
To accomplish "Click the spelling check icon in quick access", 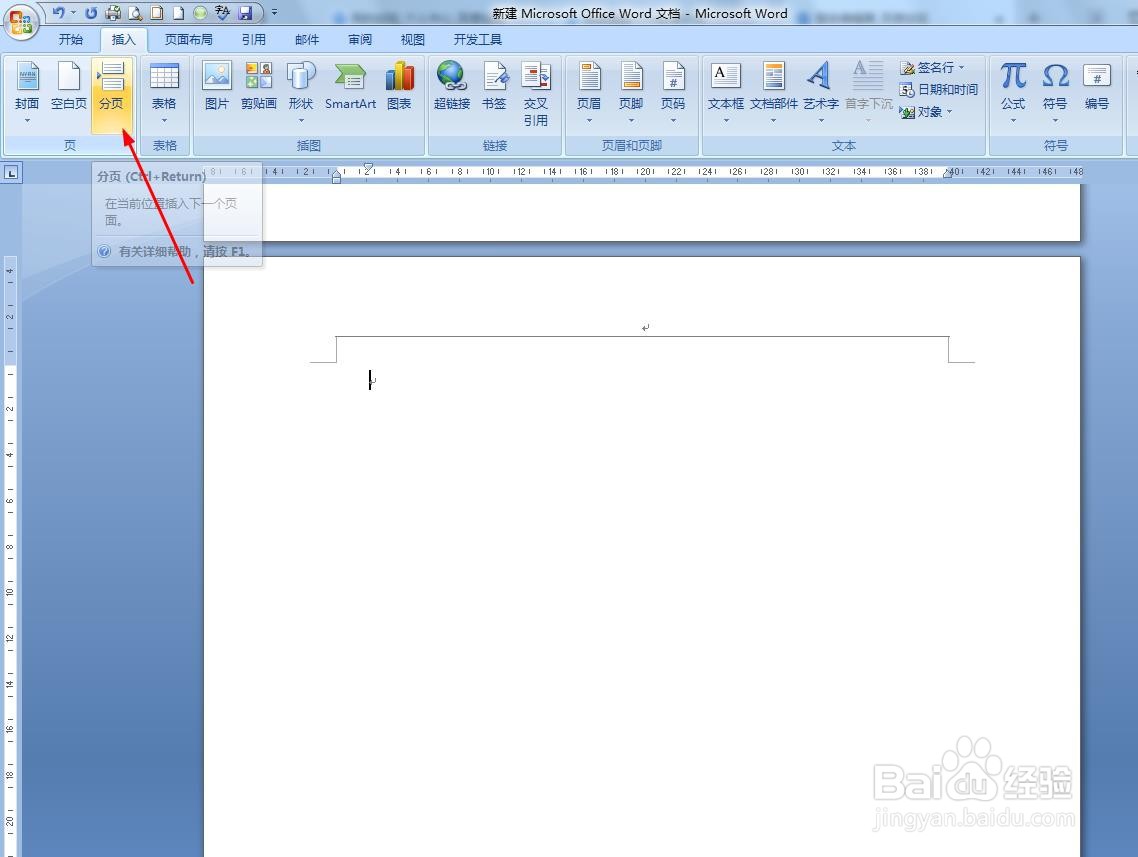I will tap(222, 12).
